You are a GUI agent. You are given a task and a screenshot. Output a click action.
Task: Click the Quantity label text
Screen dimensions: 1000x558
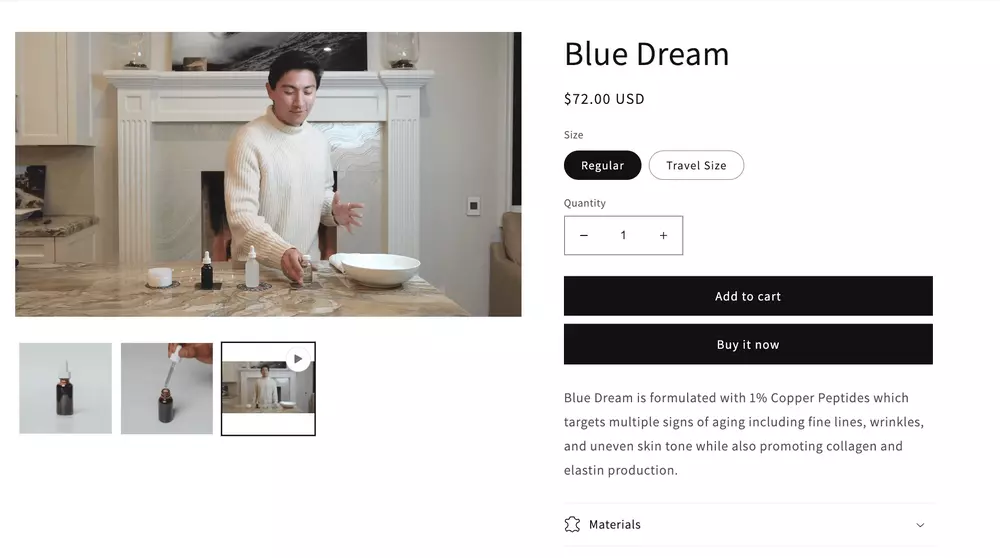585,203
